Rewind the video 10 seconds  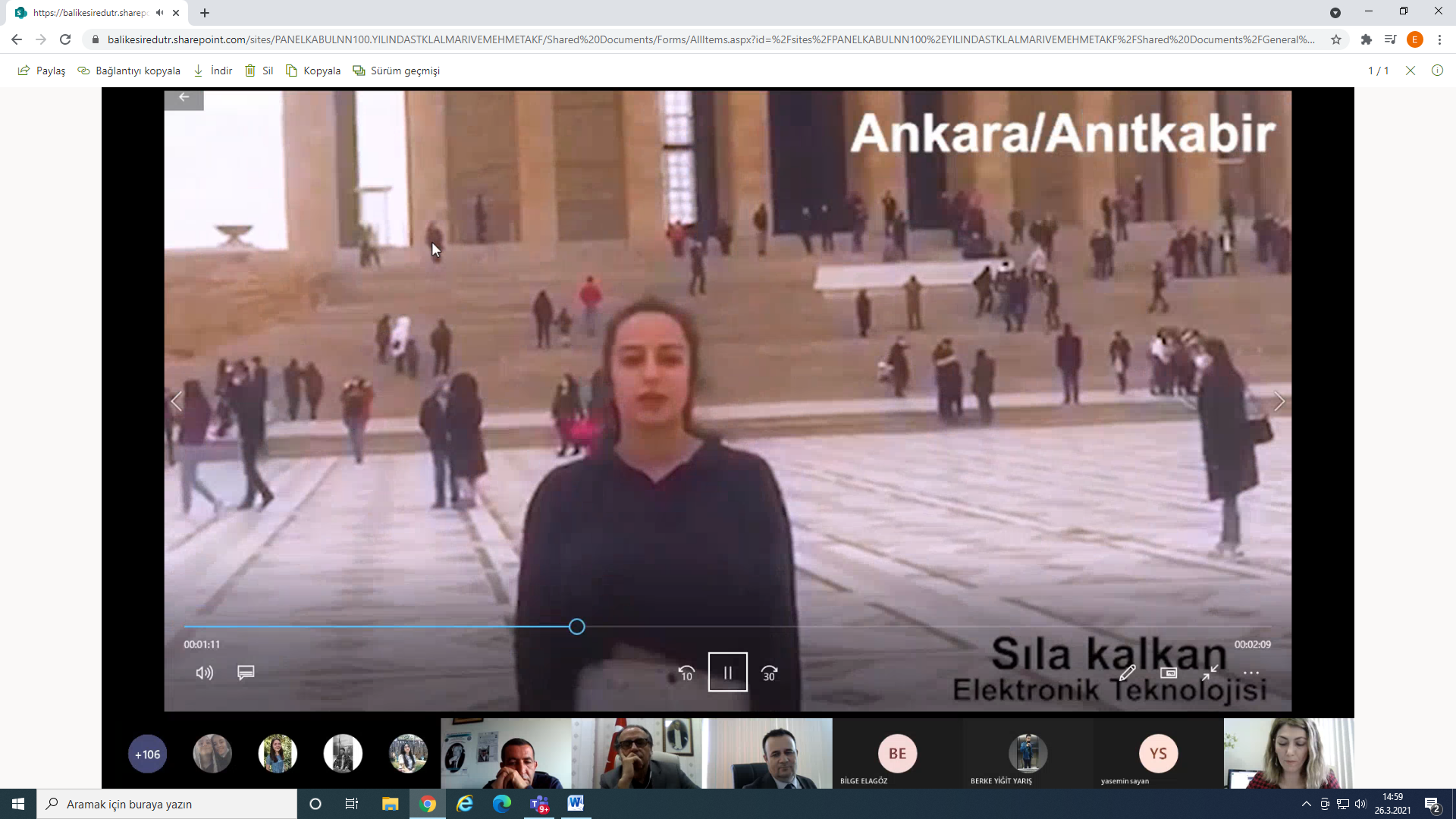pos(686,673)
